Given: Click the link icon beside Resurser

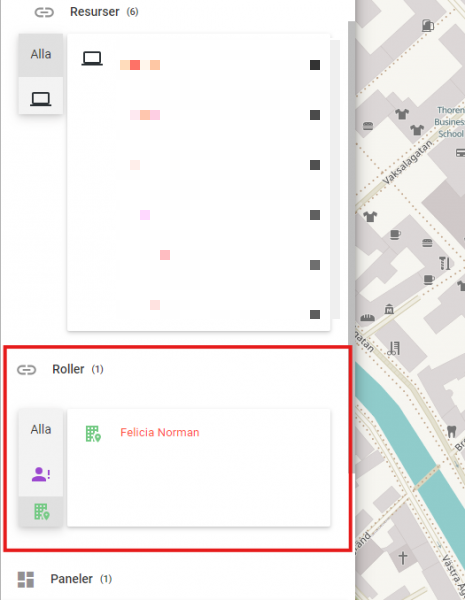Looking at the screenshot, I should [x=44, y=12].
